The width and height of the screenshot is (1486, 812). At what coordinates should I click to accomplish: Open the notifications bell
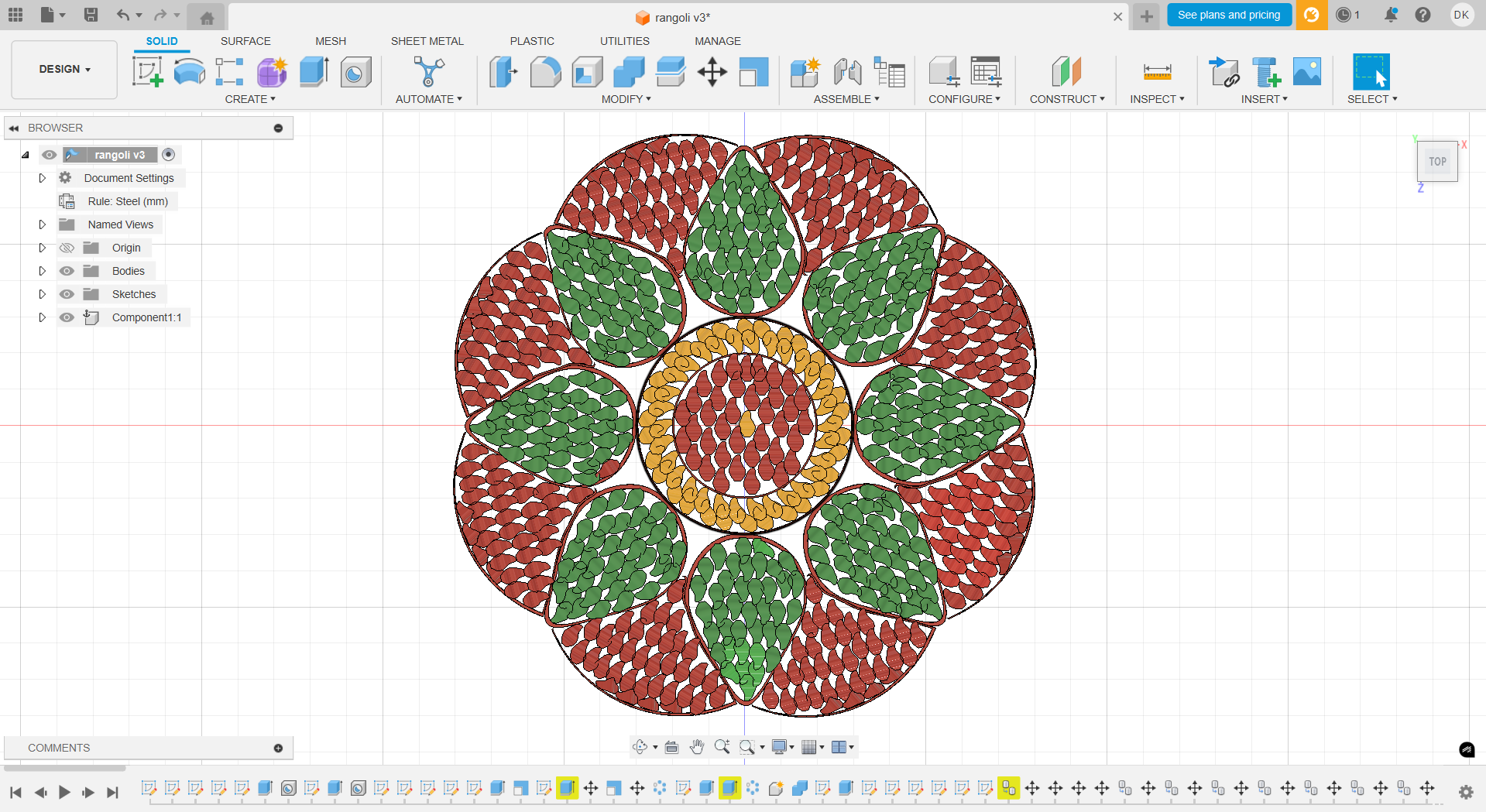(1391, 15)
